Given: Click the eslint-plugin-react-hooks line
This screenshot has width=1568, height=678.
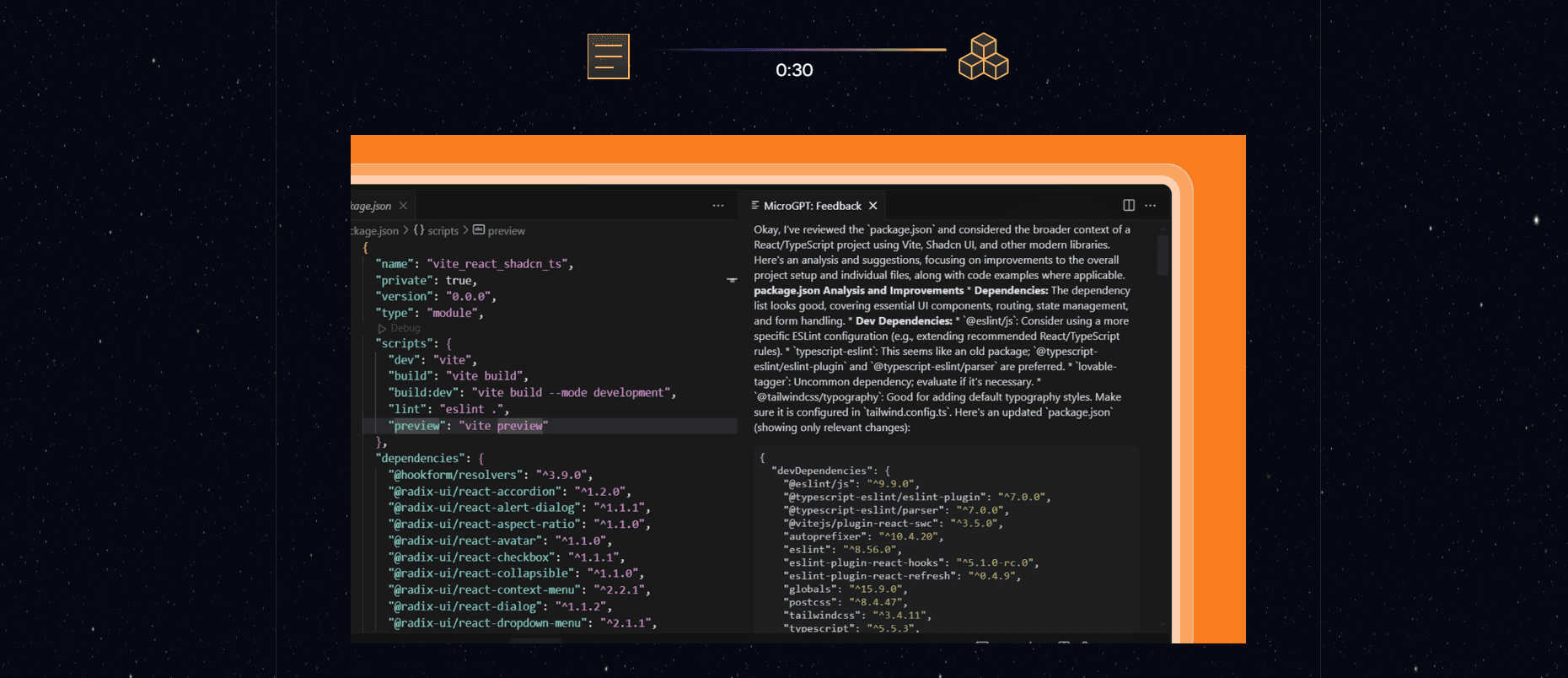Looking at the screenshot, I should pos(911,563).
